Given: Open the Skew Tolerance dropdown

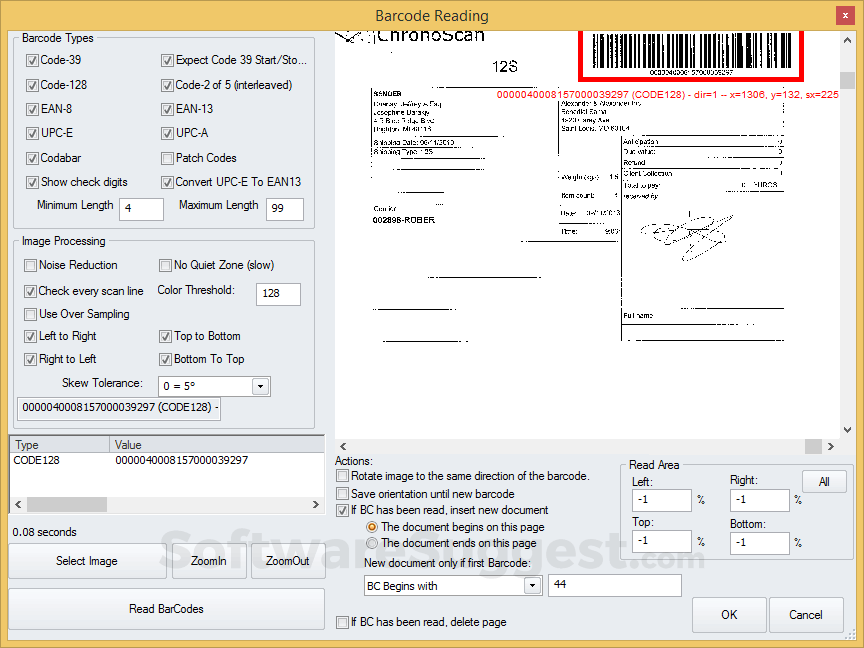Looking at the screenshot, I should (261, 386).
